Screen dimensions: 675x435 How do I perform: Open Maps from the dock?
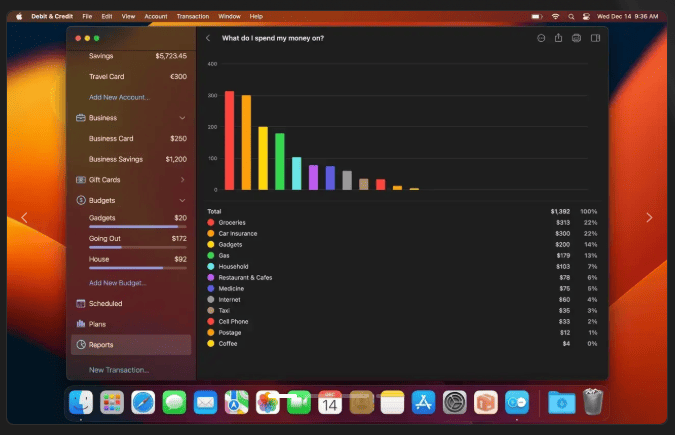[236, 402]
